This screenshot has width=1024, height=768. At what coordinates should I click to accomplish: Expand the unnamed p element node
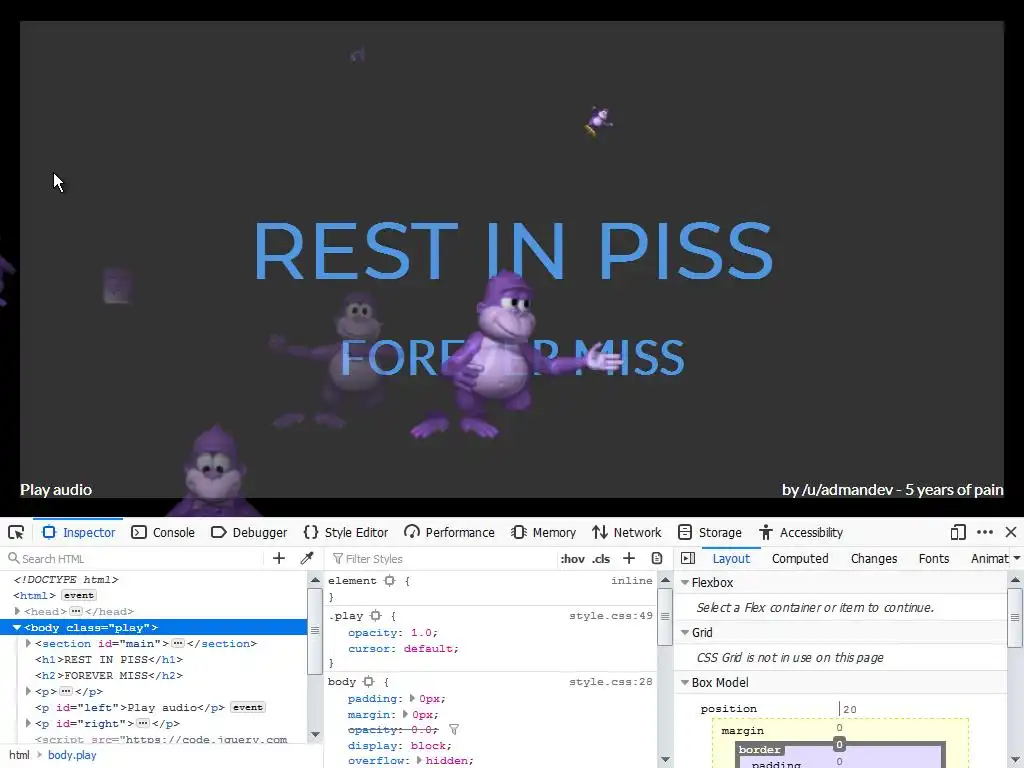pos(28,691)
